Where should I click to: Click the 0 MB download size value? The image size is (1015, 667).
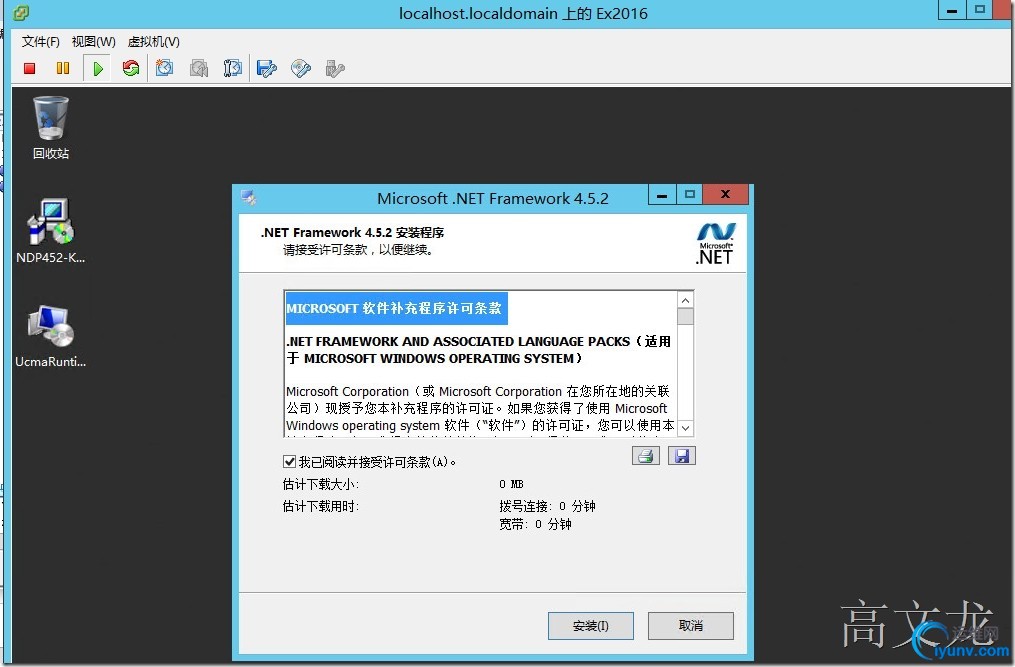[511, 484]
